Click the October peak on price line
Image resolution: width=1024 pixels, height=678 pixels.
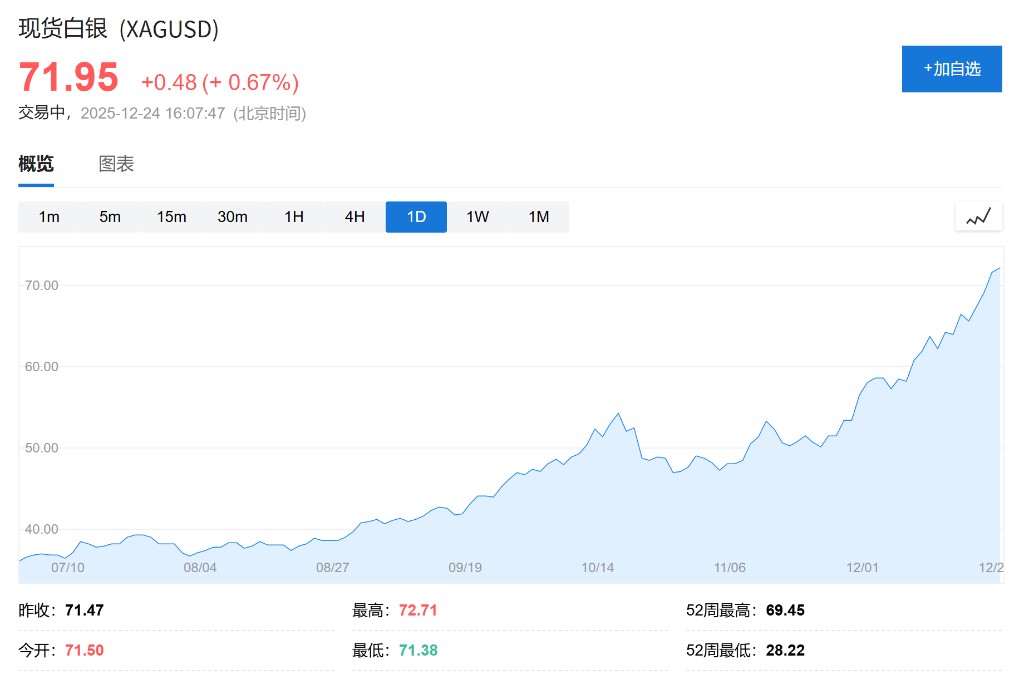pyautogui.click(x=618, y=413)
